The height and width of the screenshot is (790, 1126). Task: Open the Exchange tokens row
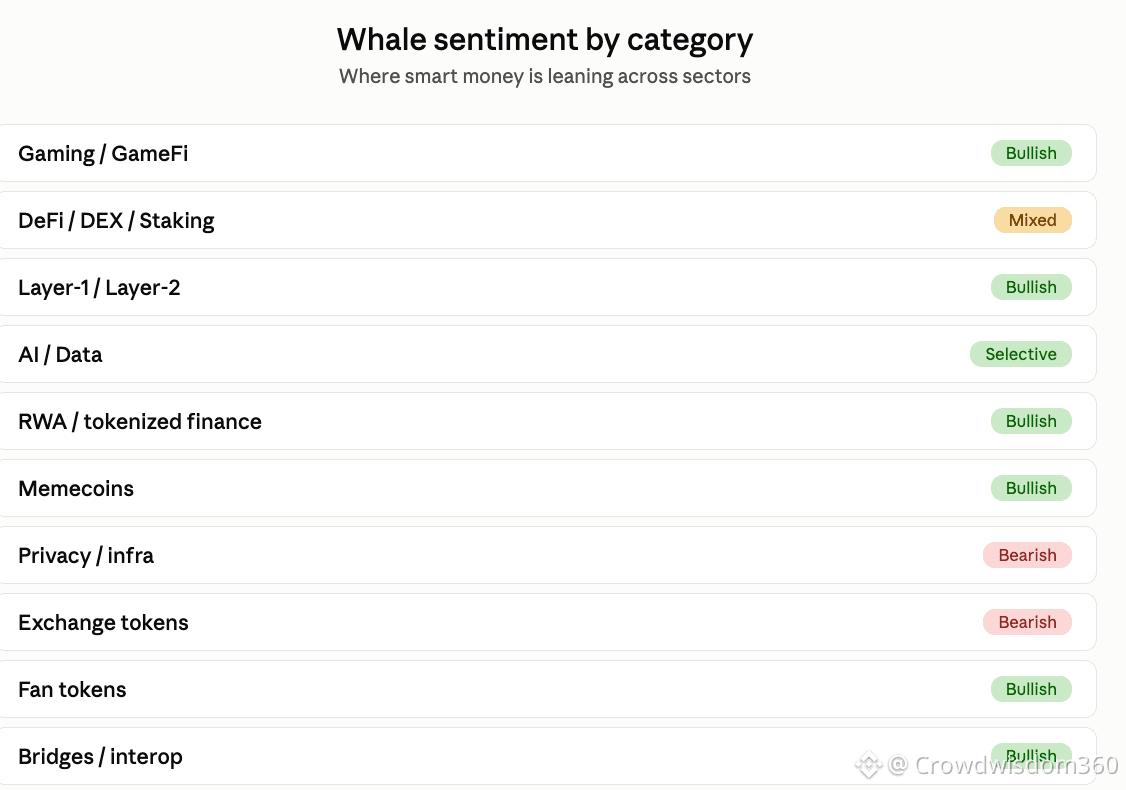point(548,622)
